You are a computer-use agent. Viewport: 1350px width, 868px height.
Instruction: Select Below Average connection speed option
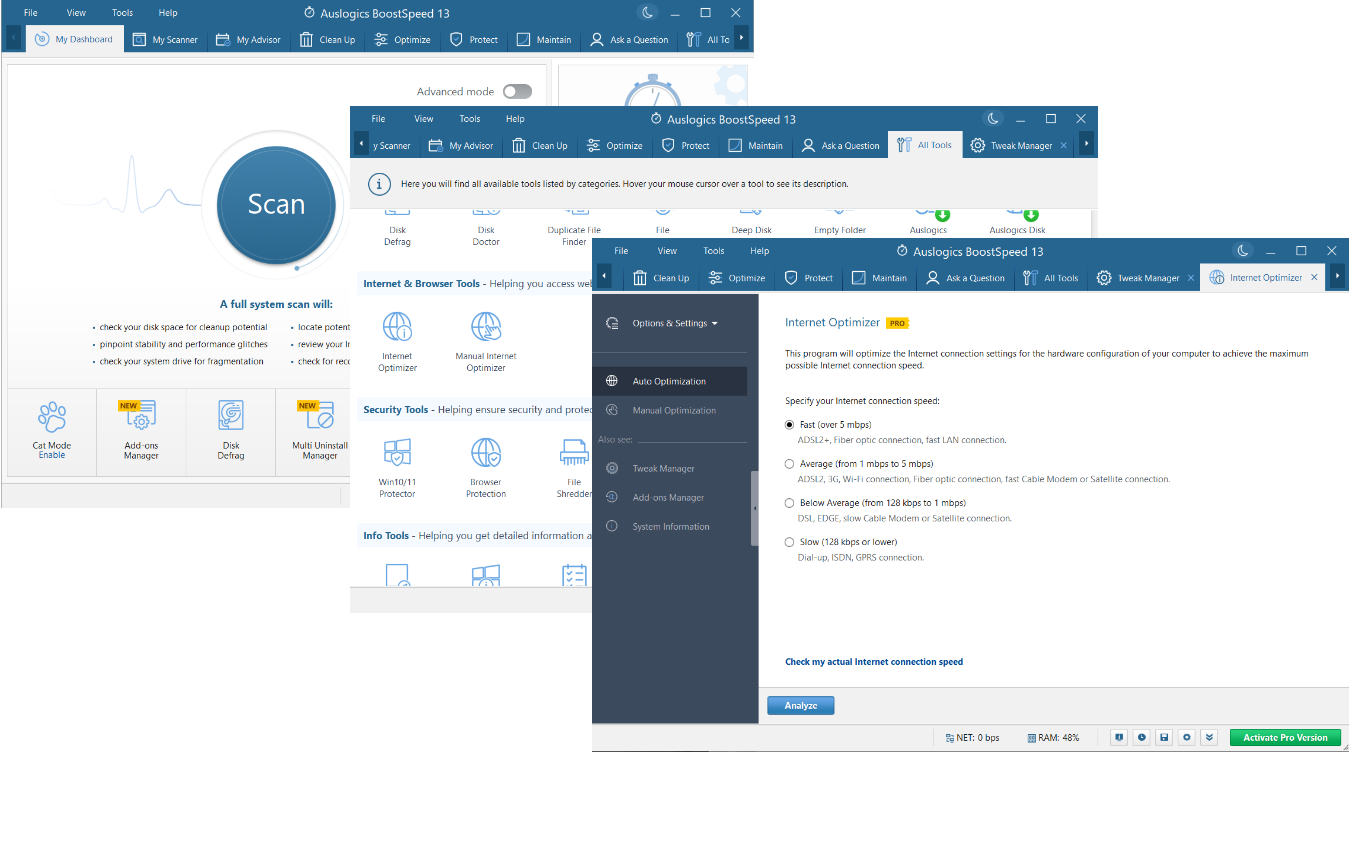click(790, 503)
